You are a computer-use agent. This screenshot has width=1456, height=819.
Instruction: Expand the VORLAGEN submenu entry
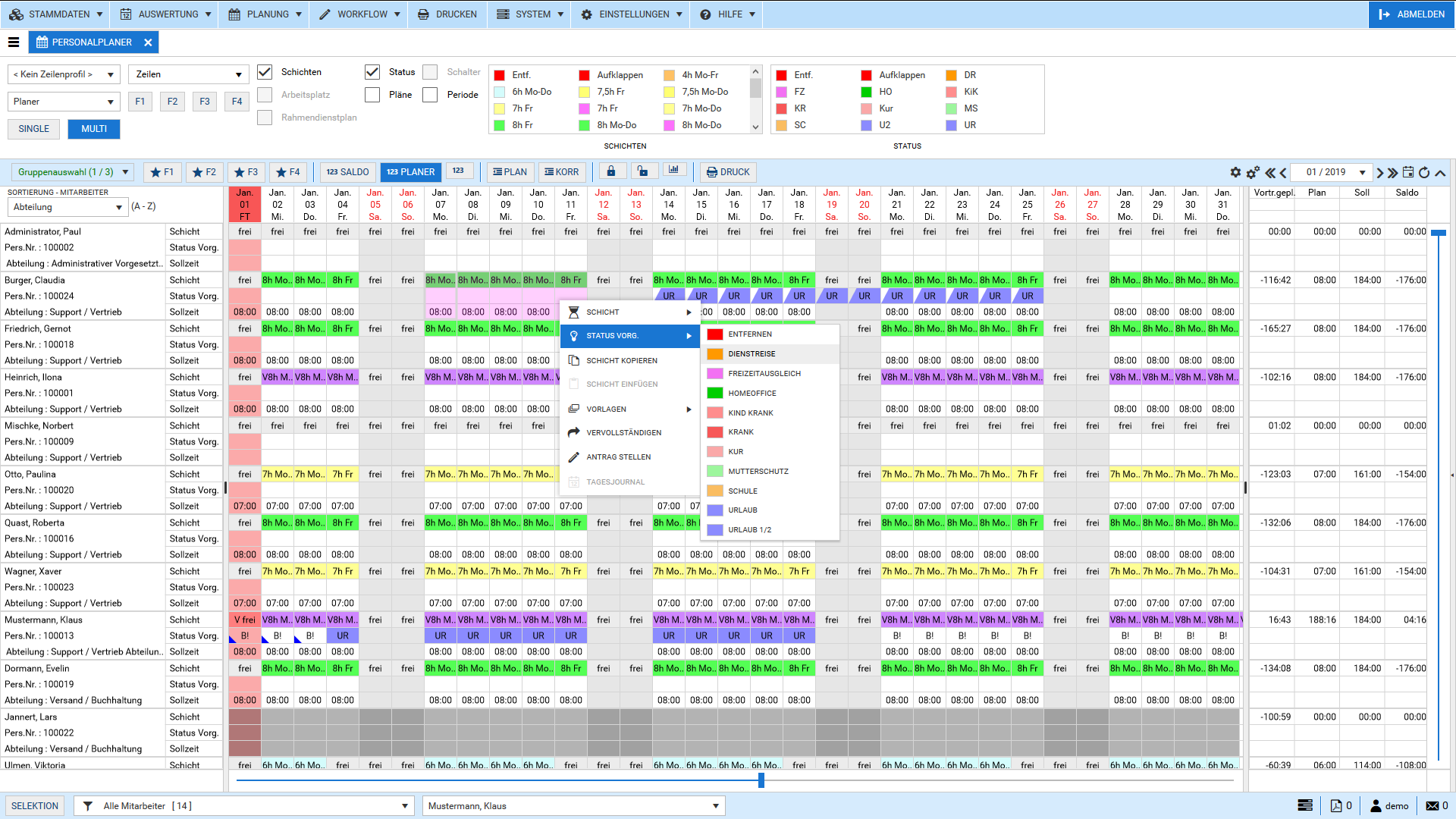[629, 409]
